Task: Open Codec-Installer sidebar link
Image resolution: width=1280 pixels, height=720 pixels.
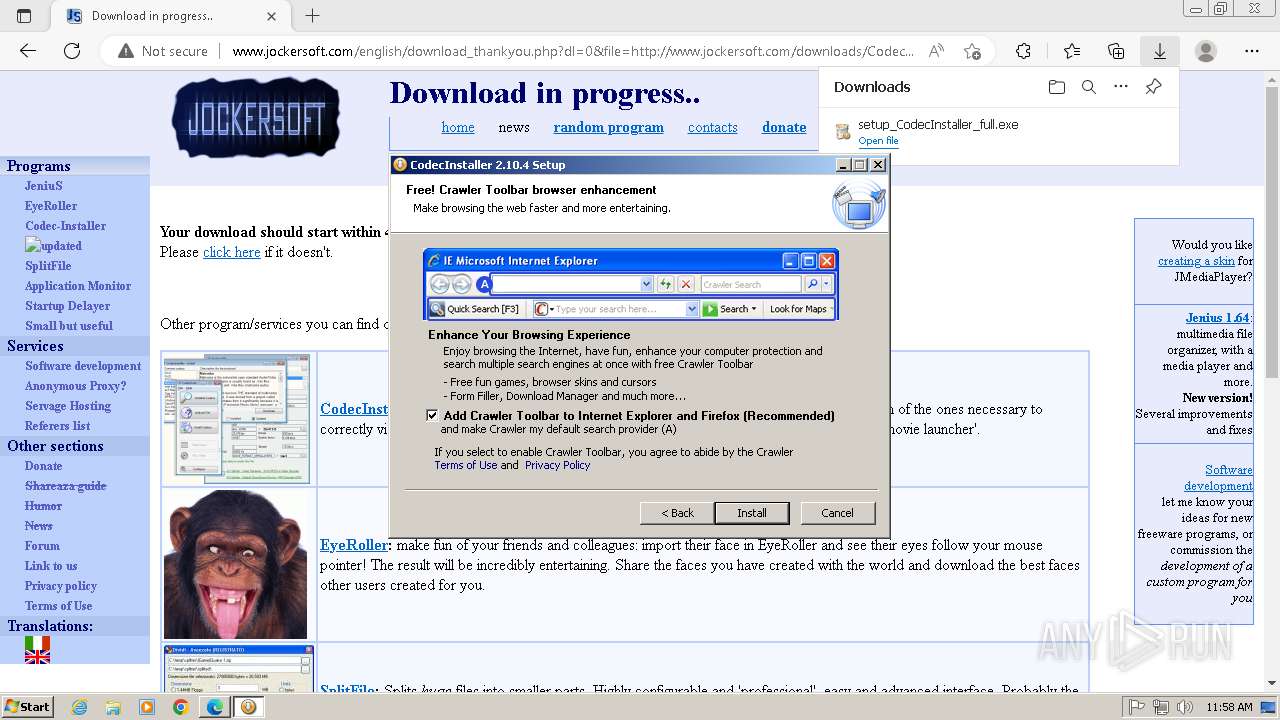Action: click(x=65, y=226)
